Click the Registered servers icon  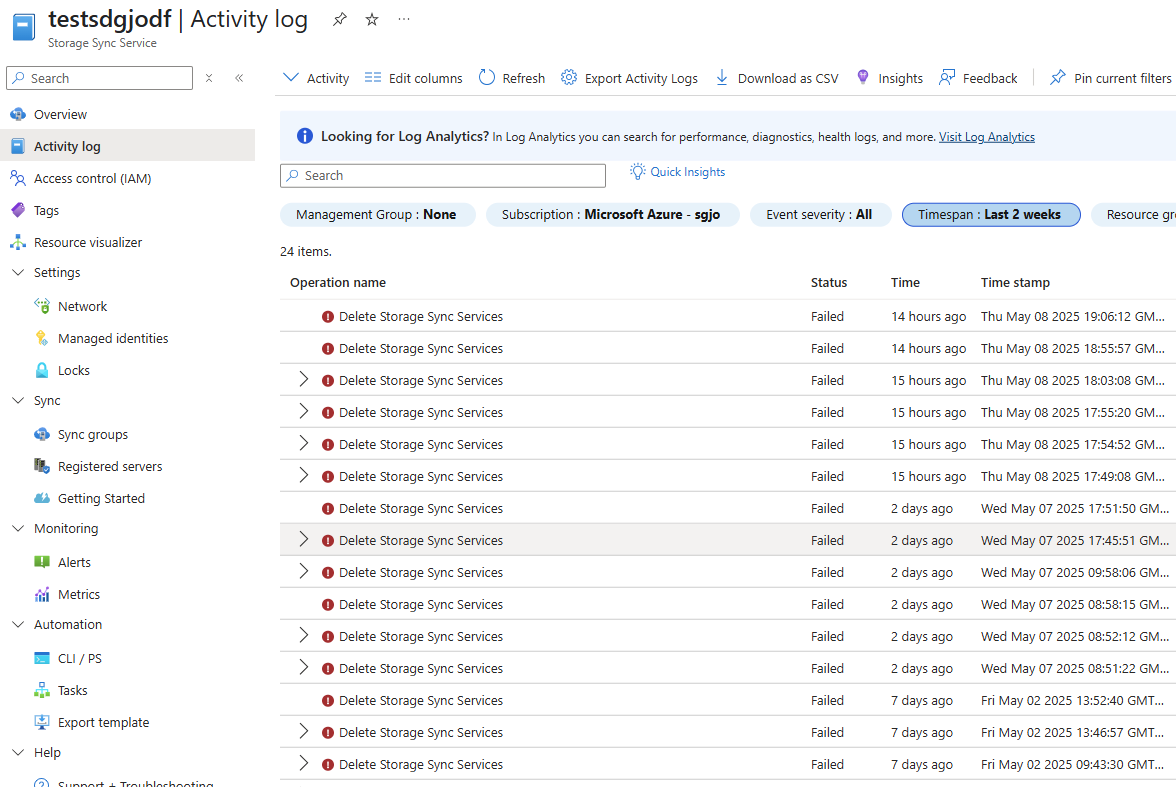click(42, 466)
